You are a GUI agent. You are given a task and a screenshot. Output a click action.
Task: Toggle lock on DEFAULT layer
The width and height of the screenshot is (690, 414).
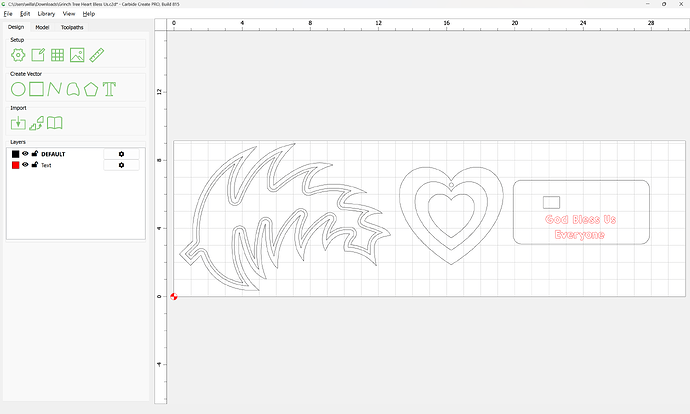click(x=35, y=154)
